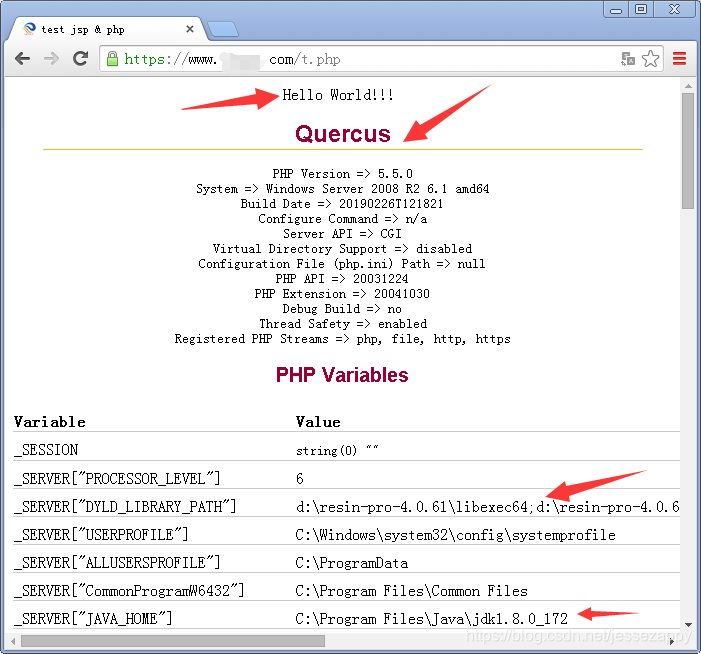Click the _SERVER["ALLUSERSPROFILE"] cell
Image resolution: width=701 pixels, height=654 pixels.
point(117,563)
